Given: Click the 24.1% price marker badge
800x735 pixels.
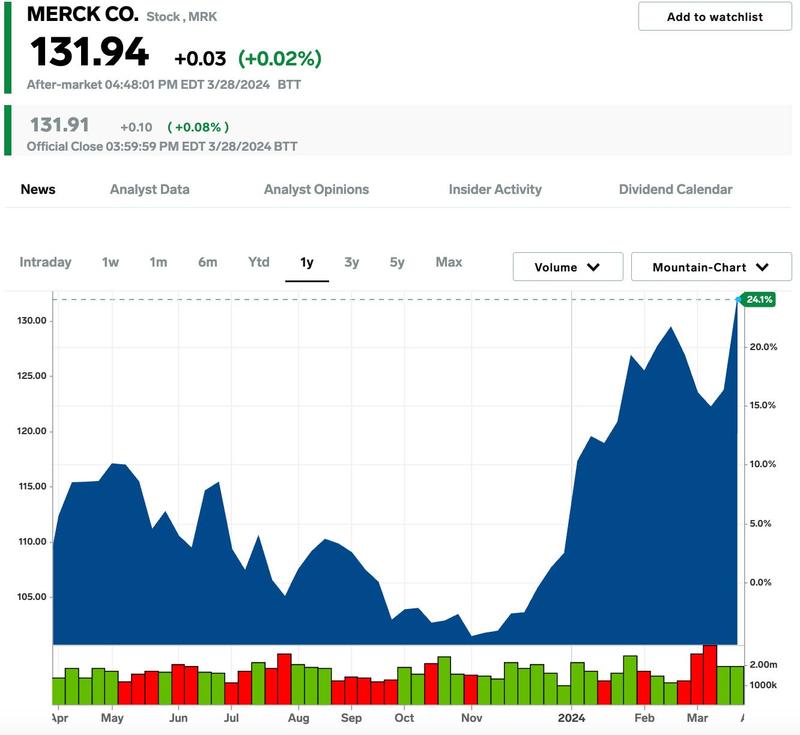Looking at the screenshot, I should tap(759, 299).
